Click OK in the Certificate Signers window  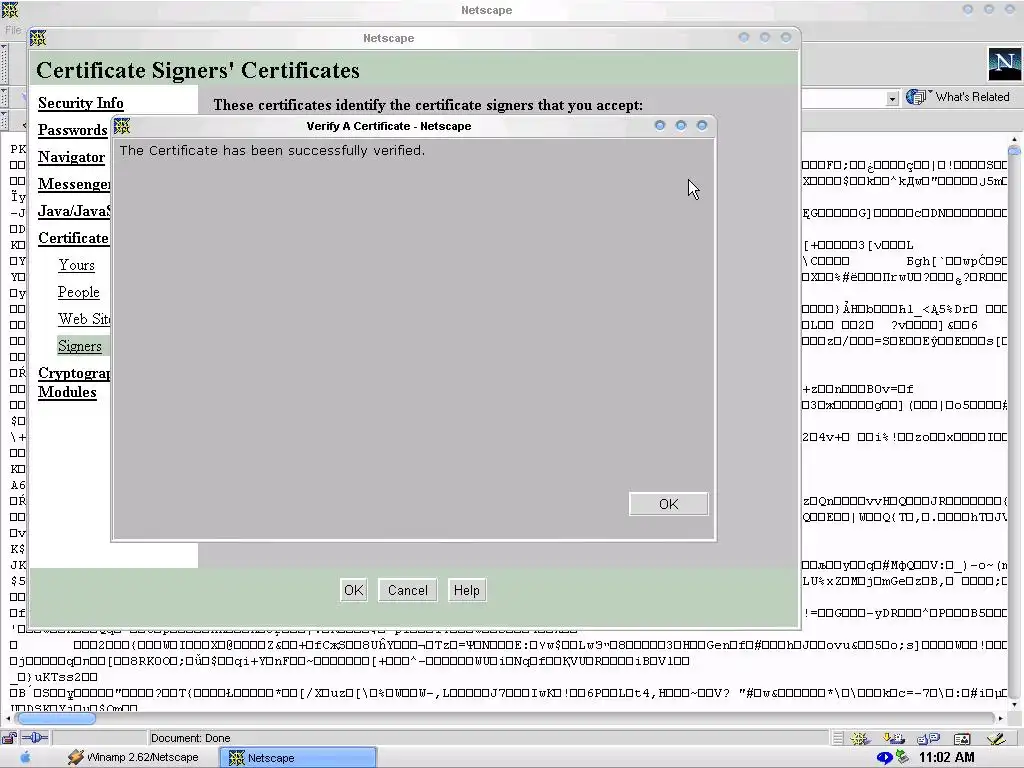point(353,590)
